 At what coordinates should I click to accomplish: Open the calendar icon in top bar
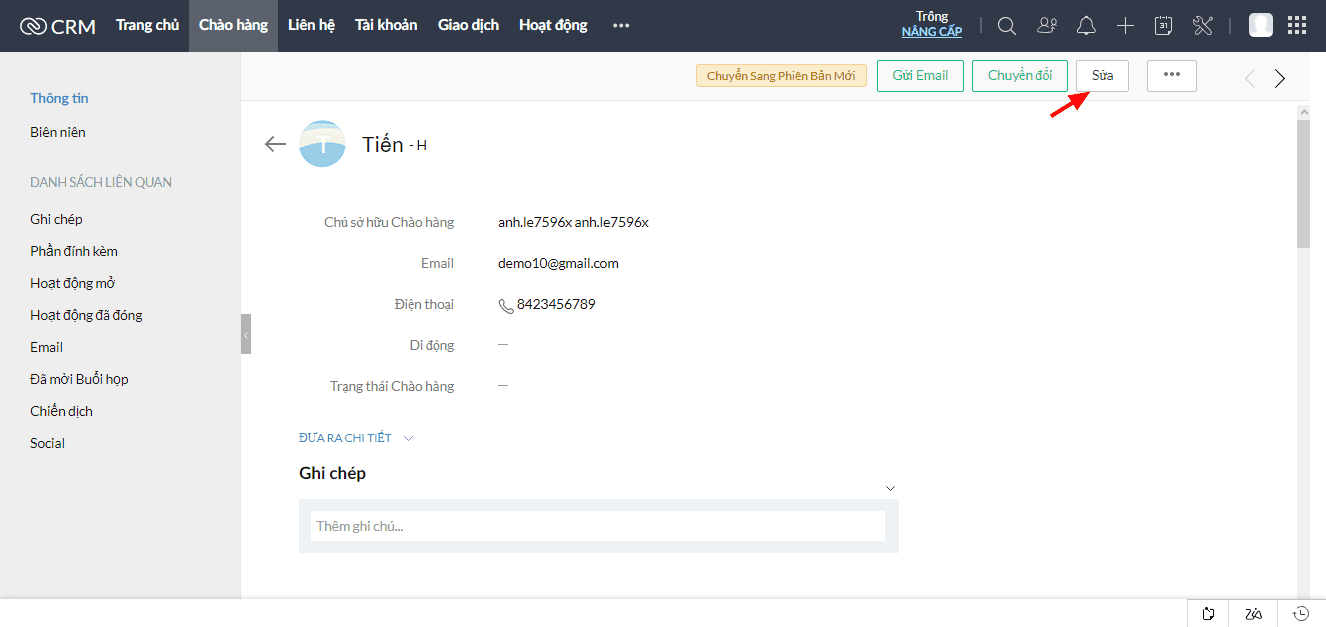[1163, 26]
